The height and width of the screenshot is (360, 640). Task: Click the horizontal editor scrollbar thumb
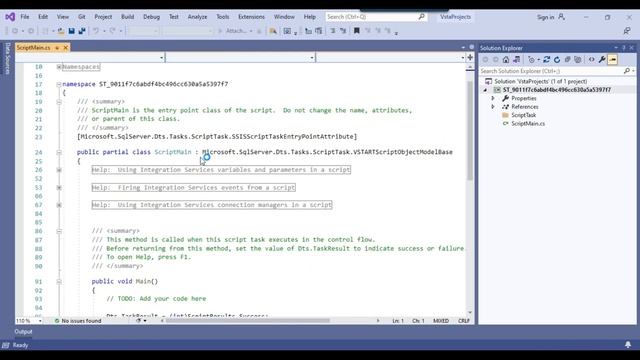tap(248, 321)
